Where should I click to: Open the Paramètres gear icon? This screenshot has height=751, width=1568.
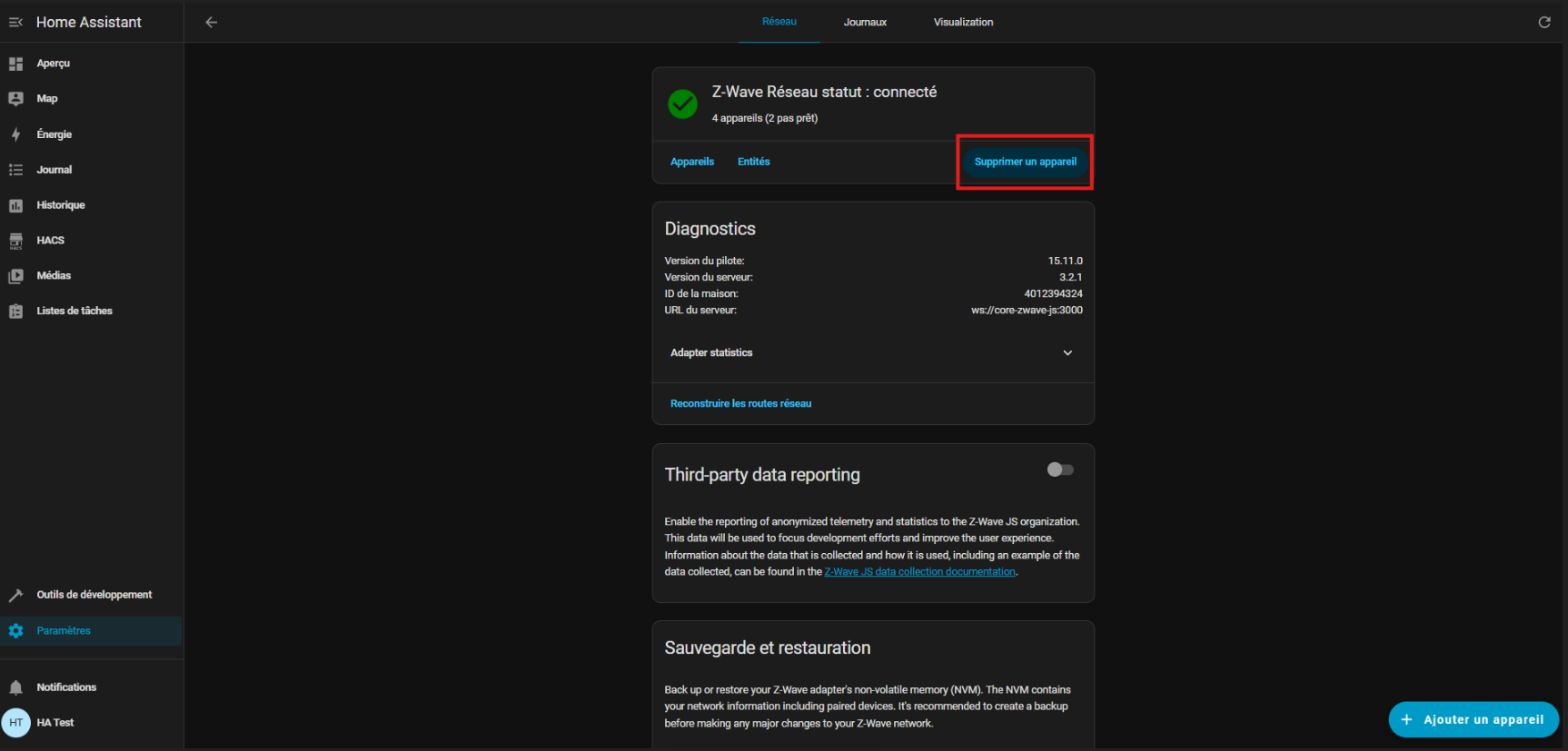tap(15, 631)
